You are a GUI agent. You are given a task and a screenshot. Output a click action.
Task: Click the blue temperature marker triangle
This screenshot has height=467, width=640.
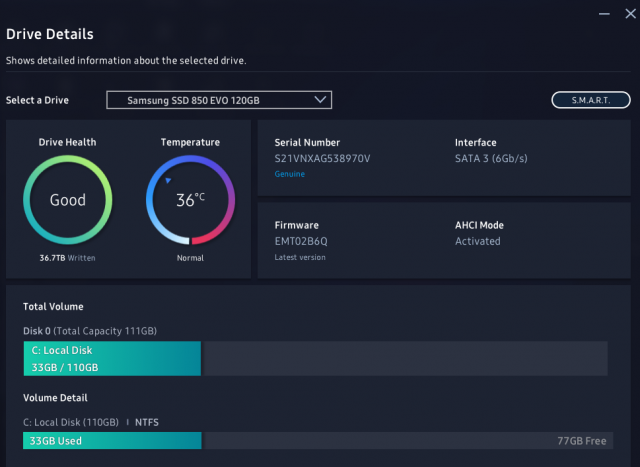pos(168,181)
